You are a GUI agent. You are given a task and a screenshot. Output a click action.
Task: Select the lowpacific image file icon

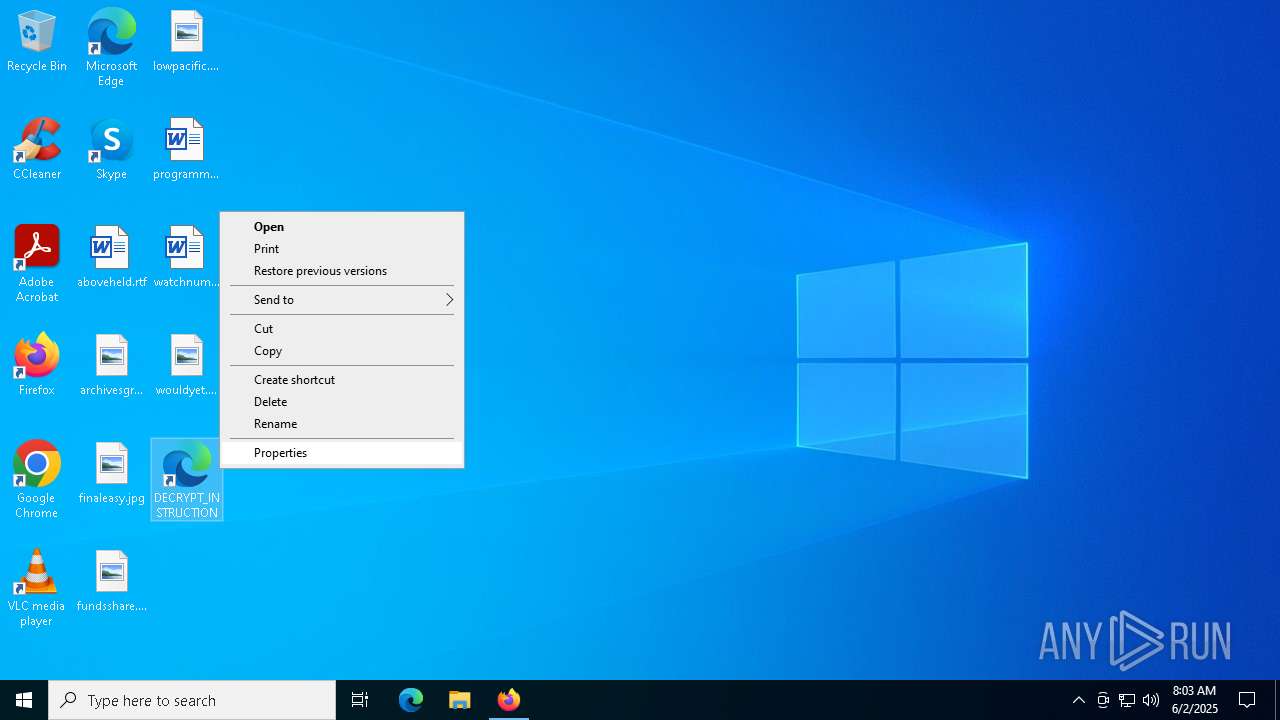pos(186,41)
